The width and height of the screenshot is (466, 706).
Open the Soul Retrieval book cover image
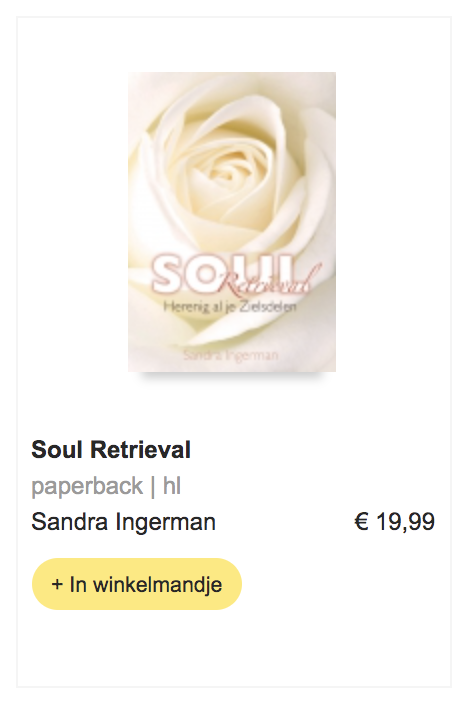232,222
